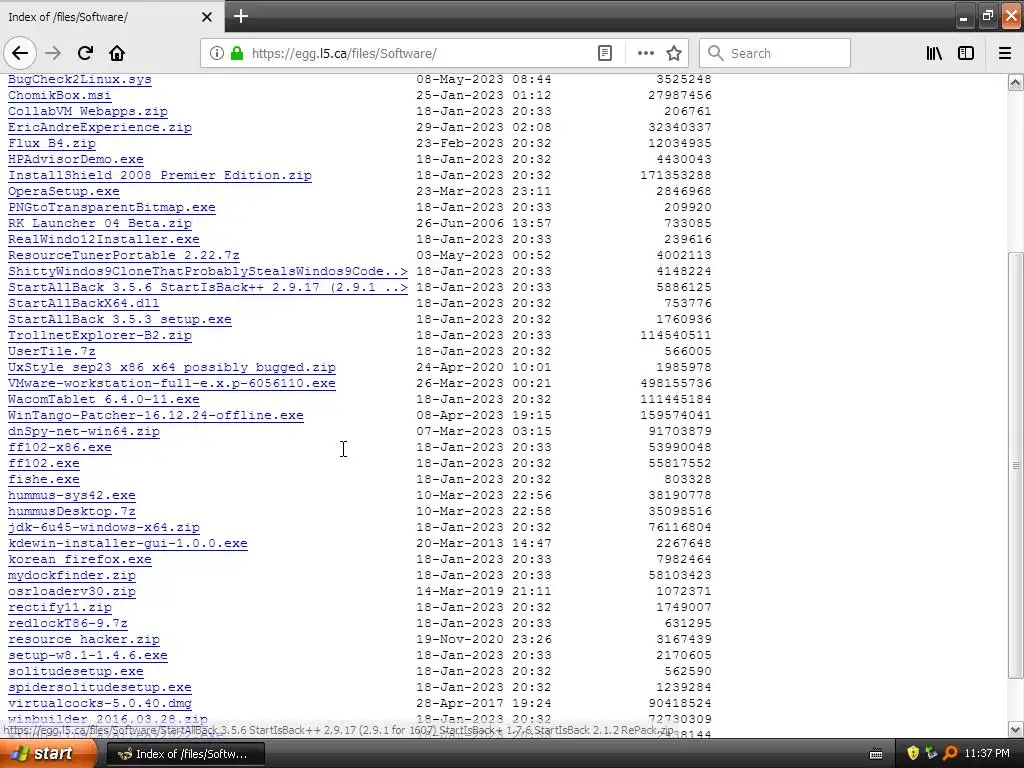This screenshot has width=1024, height=768.
Task: Open the hamburger application menu
Action: 1005,54
